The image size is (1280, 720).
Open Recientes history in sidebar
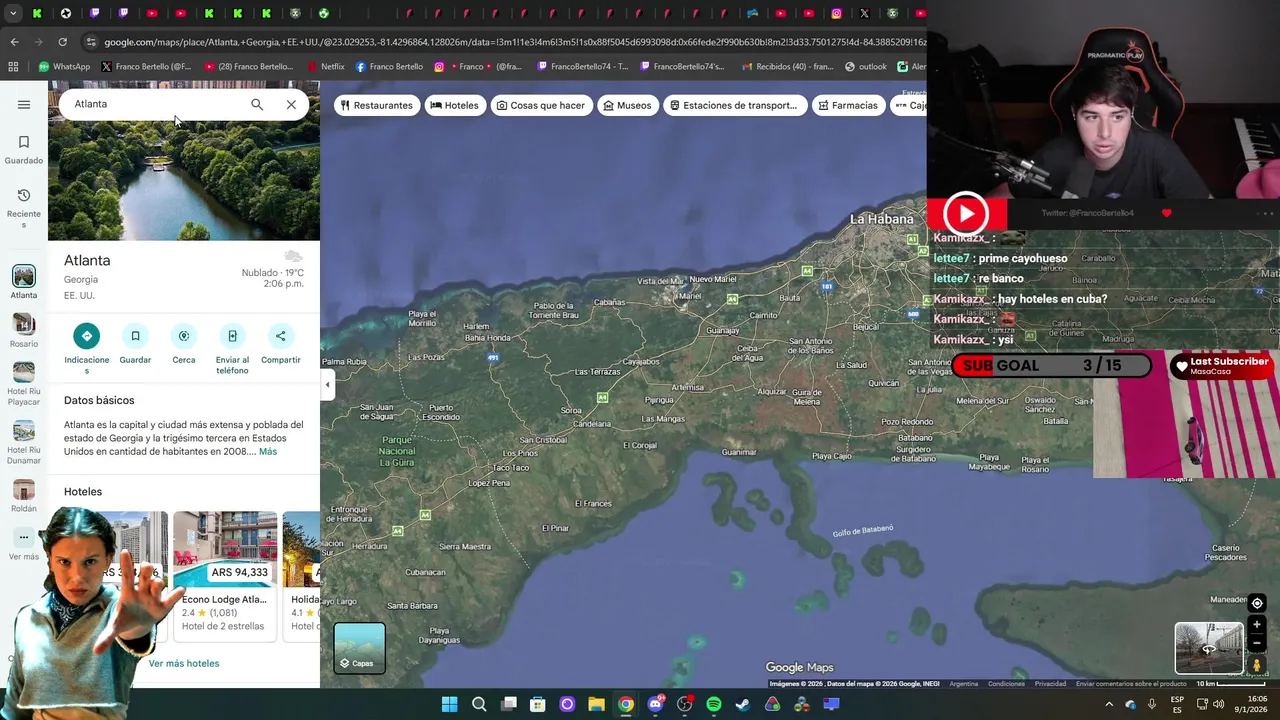point(24,208)
